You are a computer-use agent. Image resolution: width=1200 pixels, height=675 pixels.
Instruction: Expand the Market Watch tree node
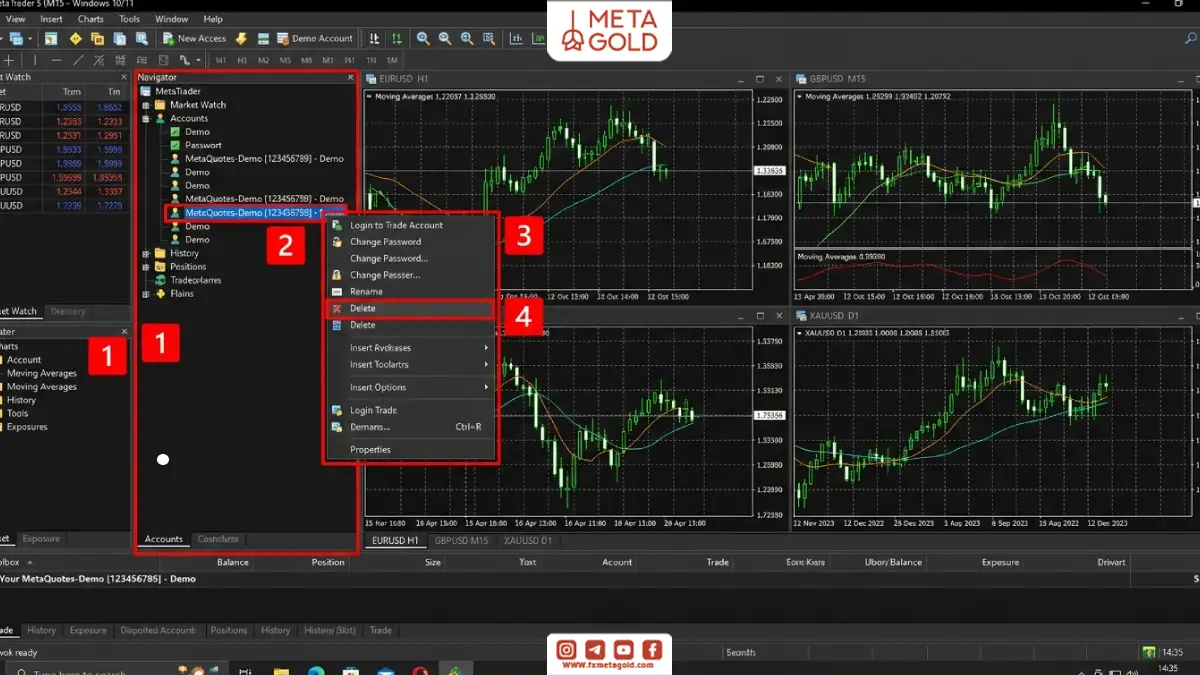pos(146,104)
